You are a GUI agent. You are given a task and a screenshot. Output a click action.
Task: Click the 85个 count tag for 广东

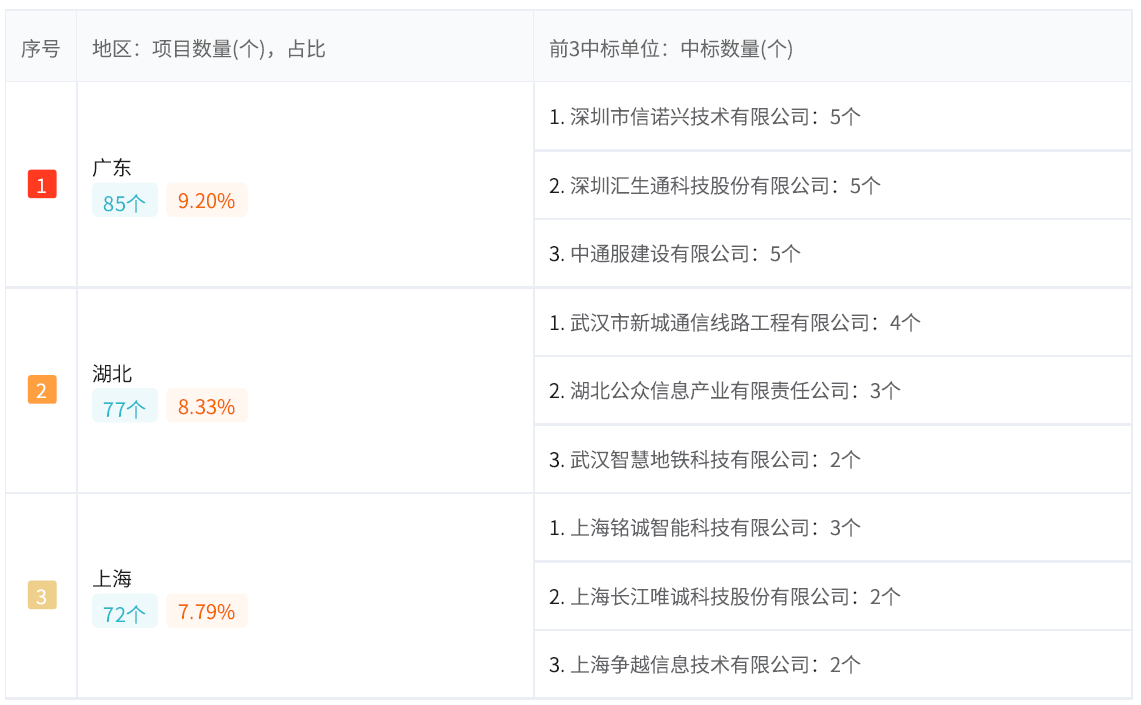pos(125,202)
